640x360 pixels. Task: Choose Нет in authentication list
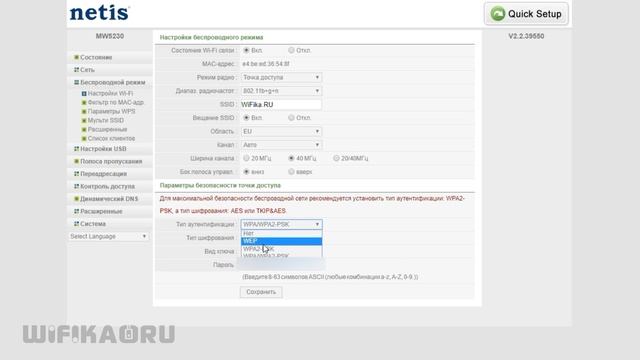pos(281,233)
